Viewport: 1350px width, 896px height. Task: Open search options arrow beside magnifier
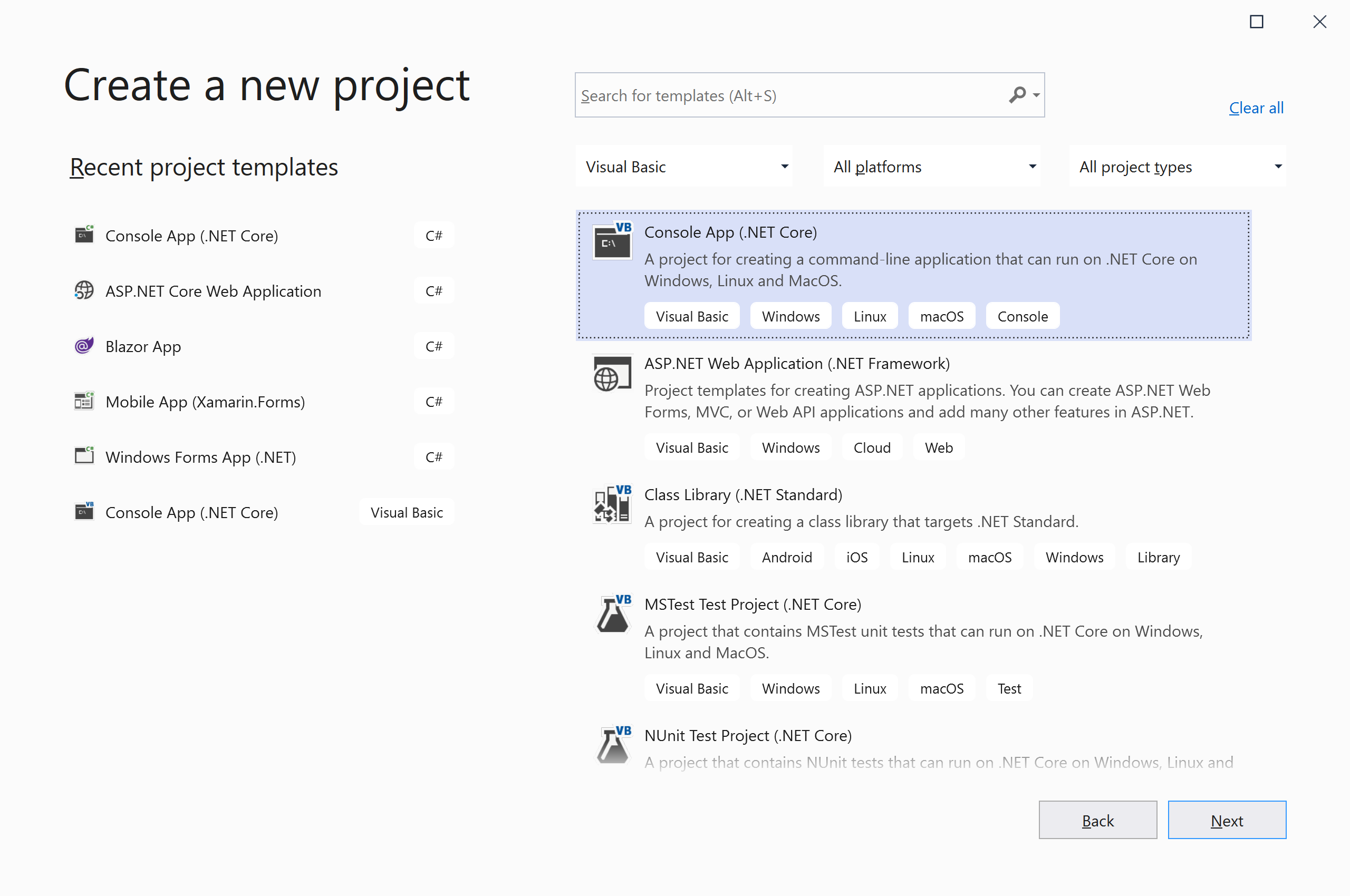coord(1036,95)
